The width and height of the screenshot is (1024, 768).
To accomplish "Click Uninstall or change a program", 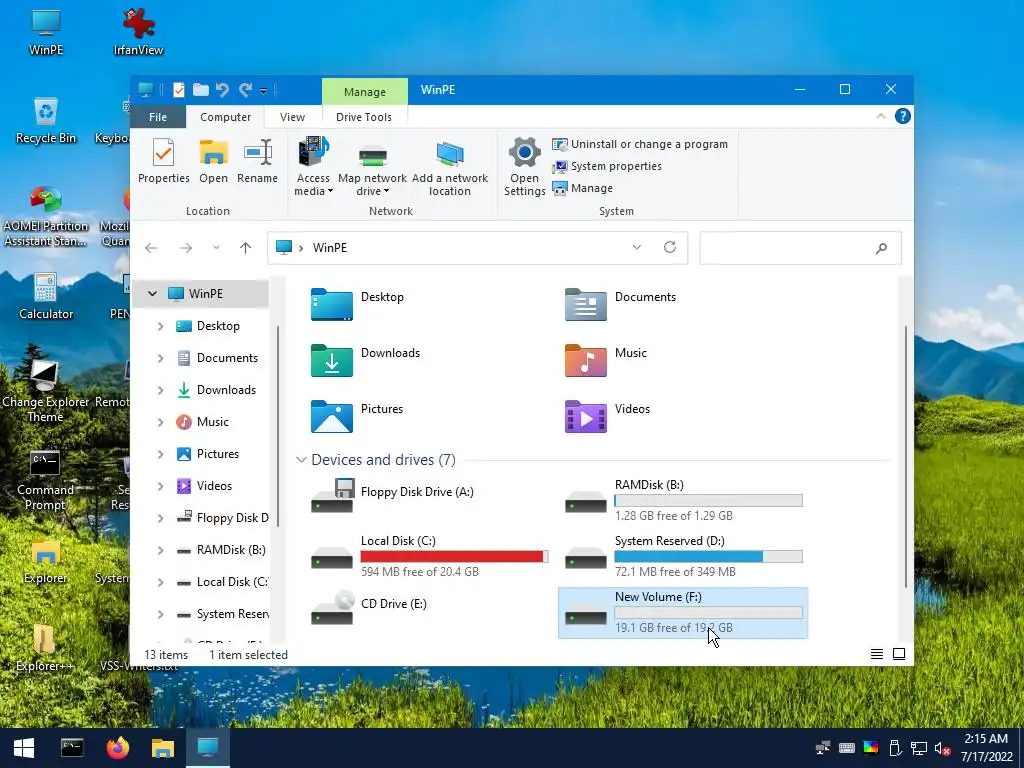I will [640, 144].
